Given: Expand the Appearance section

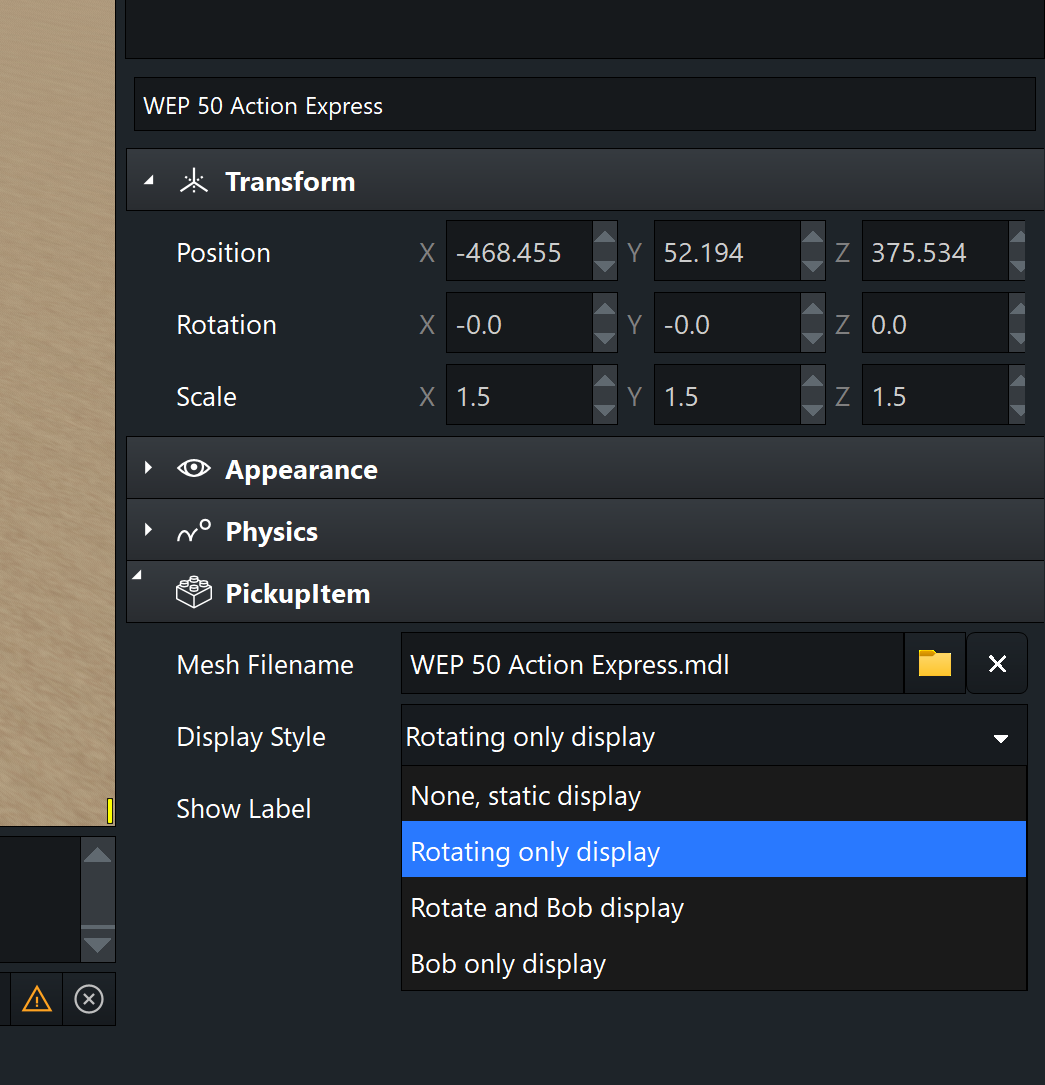Looking at the screenshot, I should coord(149,468).
